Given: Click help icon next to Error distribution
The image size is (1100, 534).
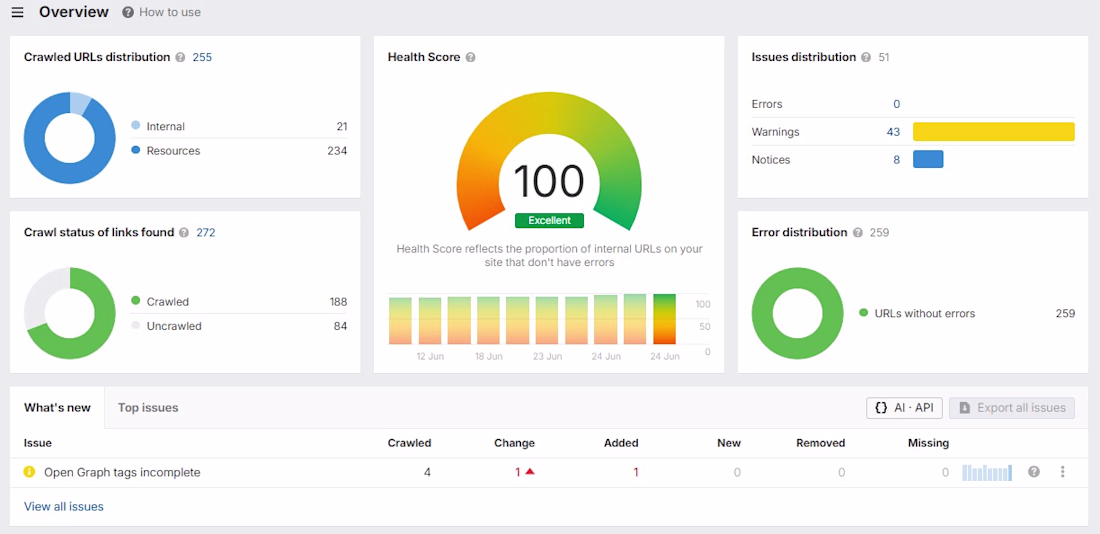Looking at the screenshot, I should click(x=857, y=232).
